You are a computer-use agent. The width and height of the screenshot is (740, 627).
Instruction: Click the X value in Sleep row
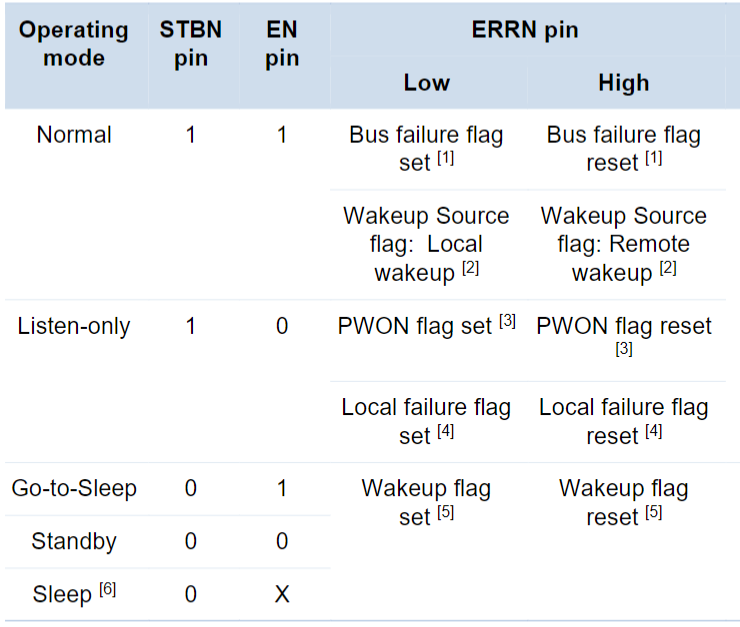point(282,594)
